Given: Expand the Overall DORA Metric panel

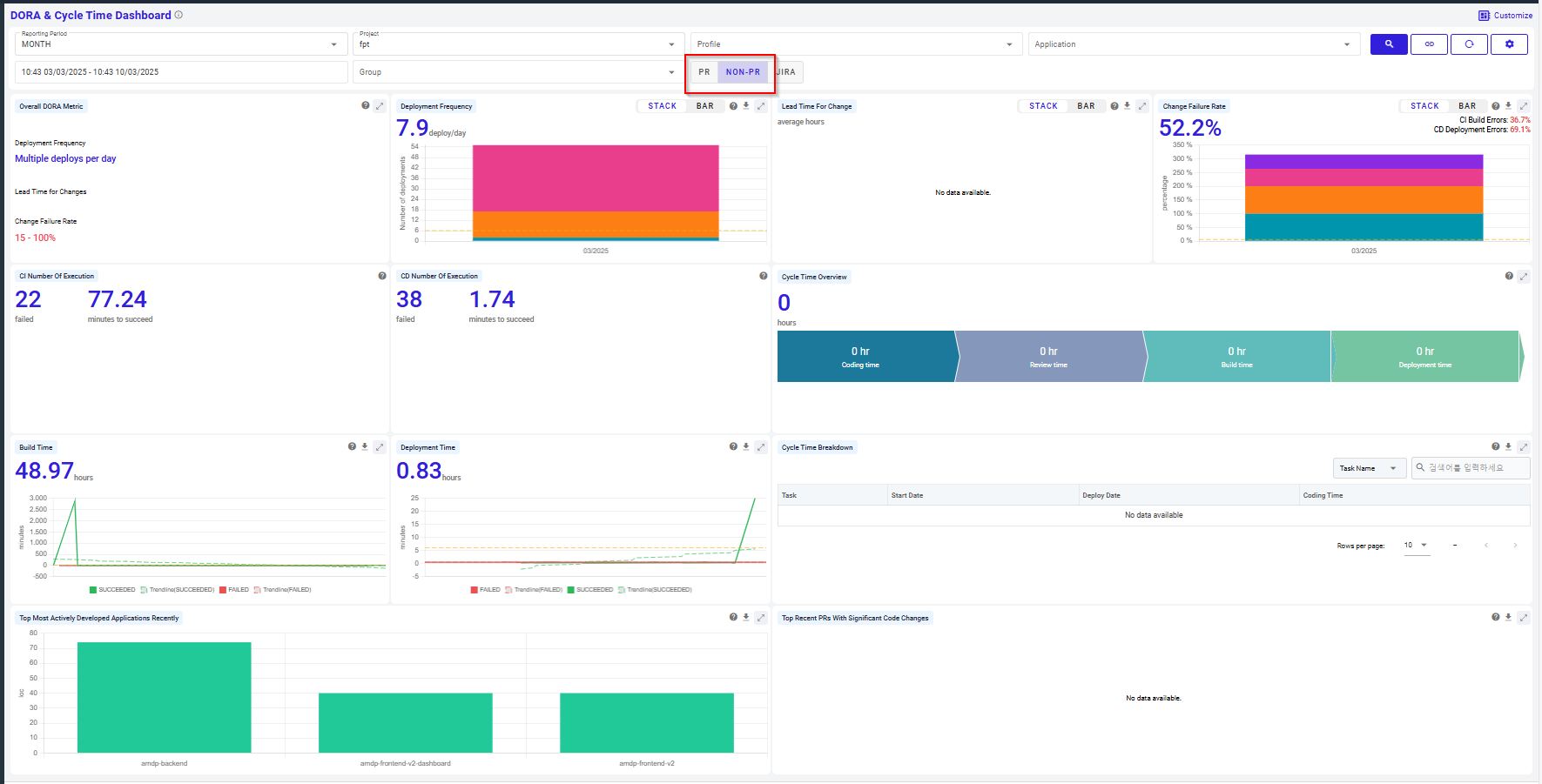Looking at the screenshot, I should pos(380,105).
